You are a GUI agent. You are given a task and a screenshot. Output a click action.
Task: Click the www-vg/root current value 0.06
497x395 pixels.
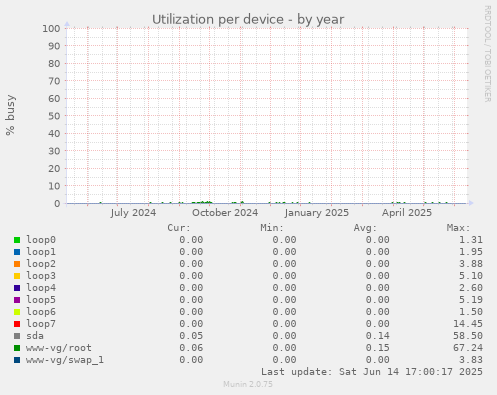tap(191, 348)
